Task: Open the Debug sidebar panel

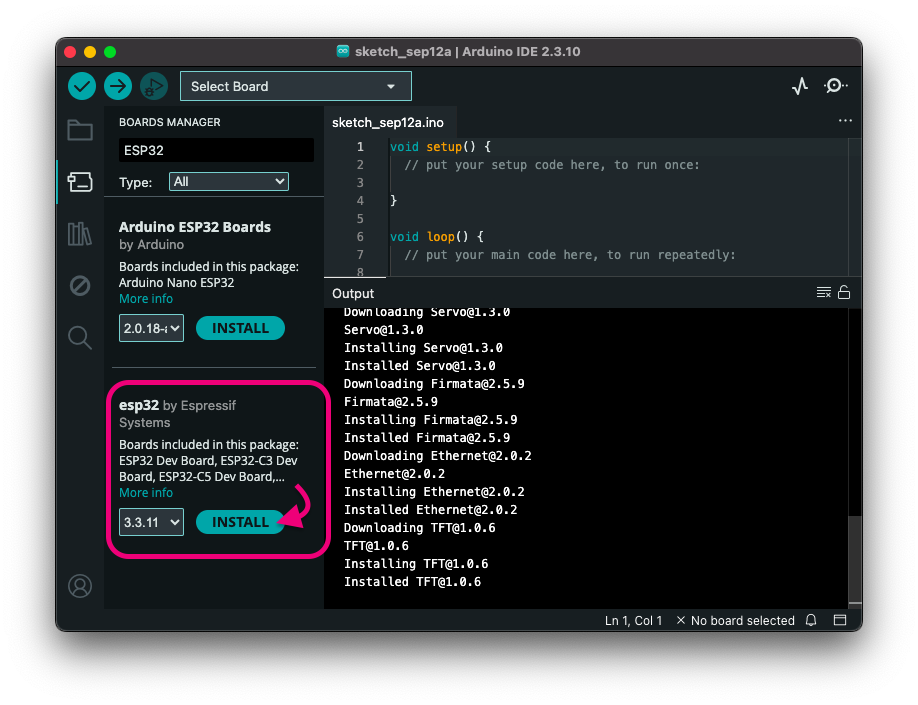Action: tap(80, 286)
